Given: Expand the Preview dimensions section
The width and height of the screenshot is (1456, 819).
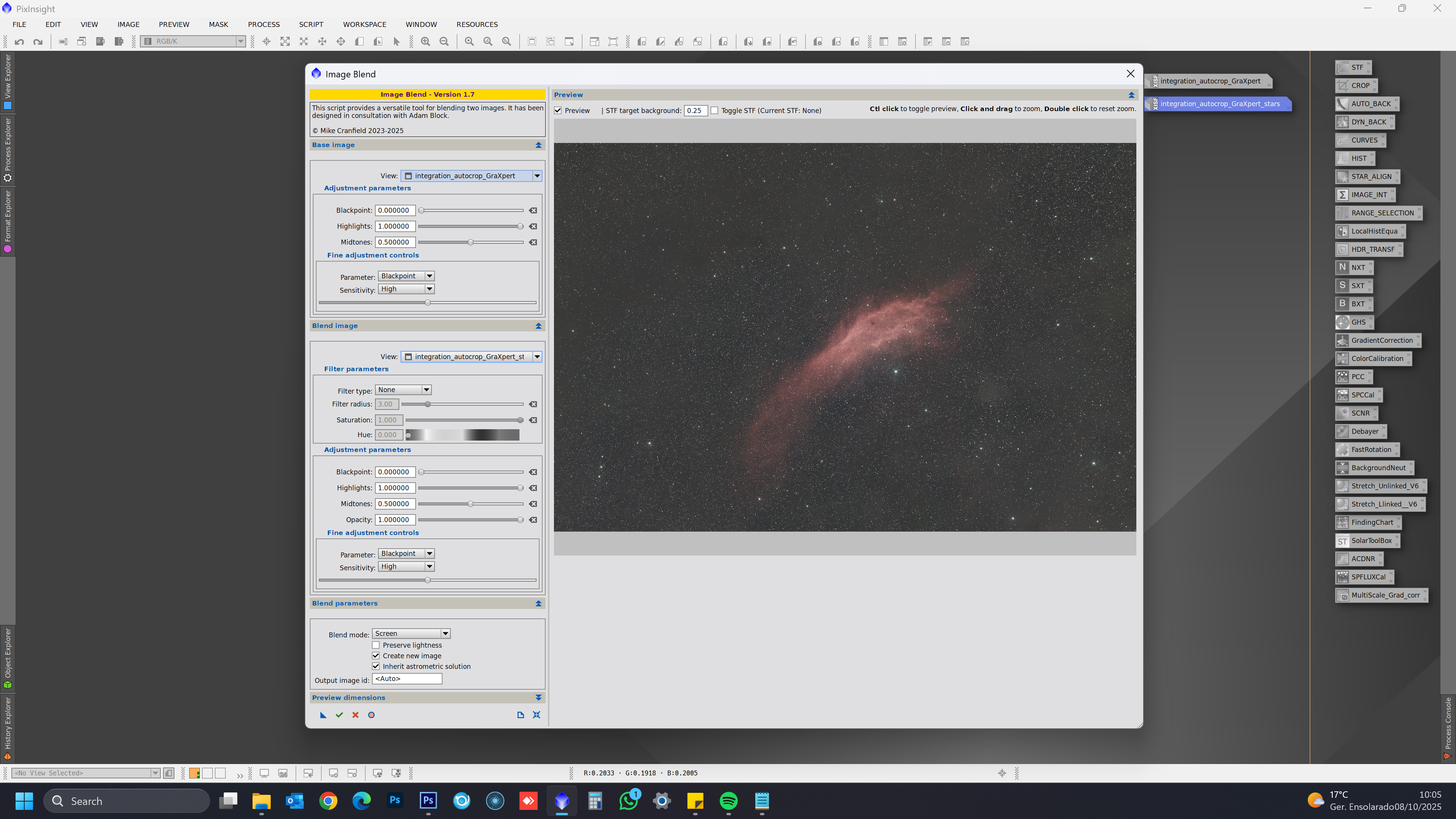Looking at the screenshot, I should pyautogui.click(x=538, y=698).
